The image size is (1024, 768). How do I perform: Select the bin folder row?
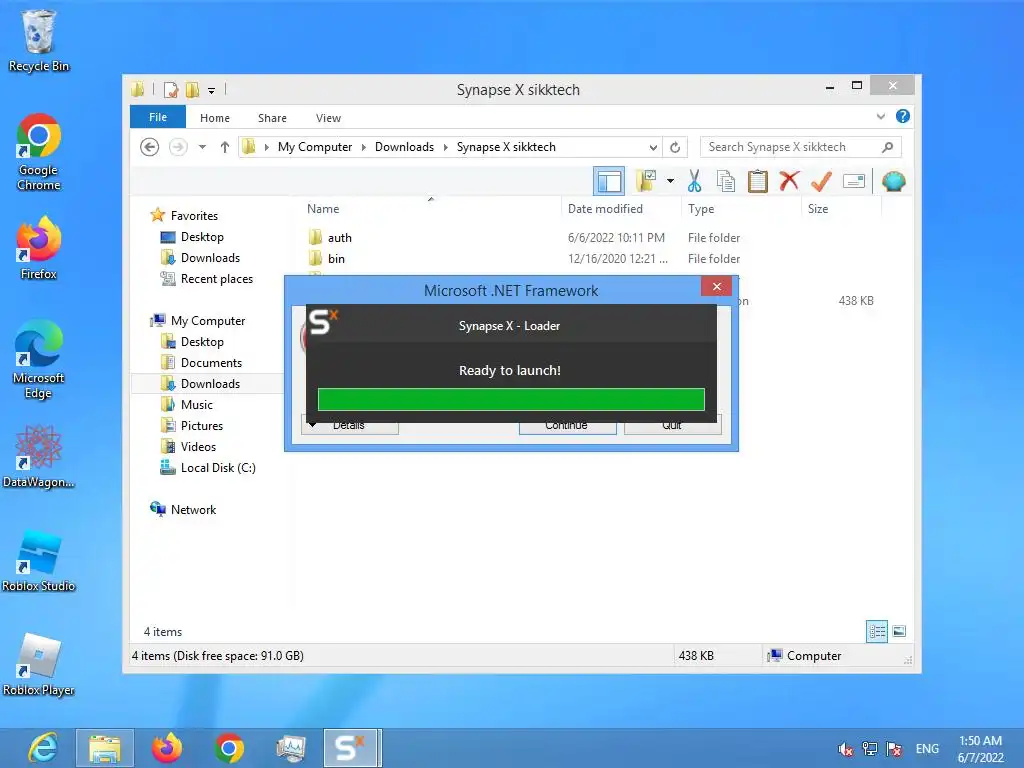[590, 259]
